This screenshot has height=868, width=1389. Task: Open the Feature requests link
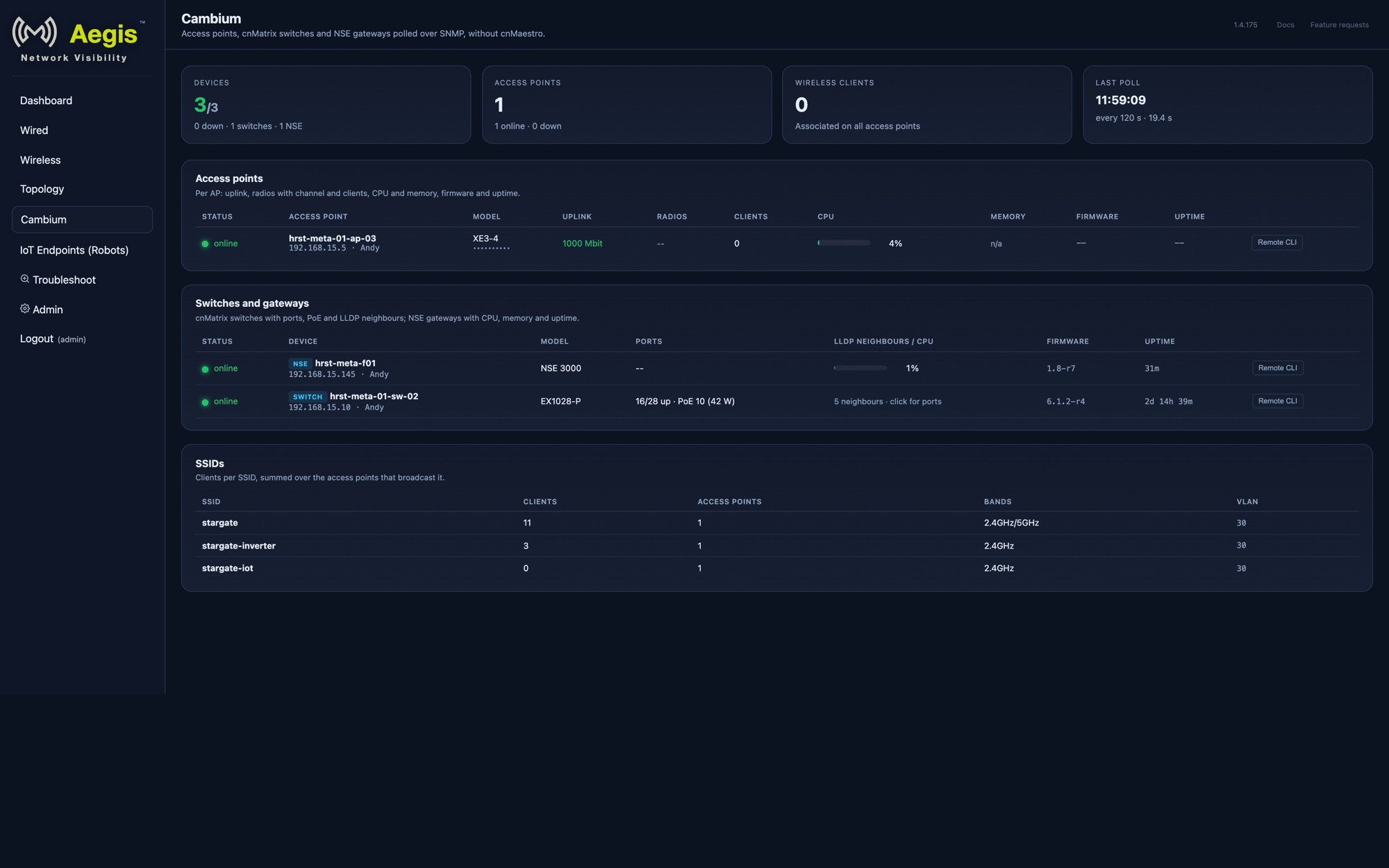coord(1340,25)
